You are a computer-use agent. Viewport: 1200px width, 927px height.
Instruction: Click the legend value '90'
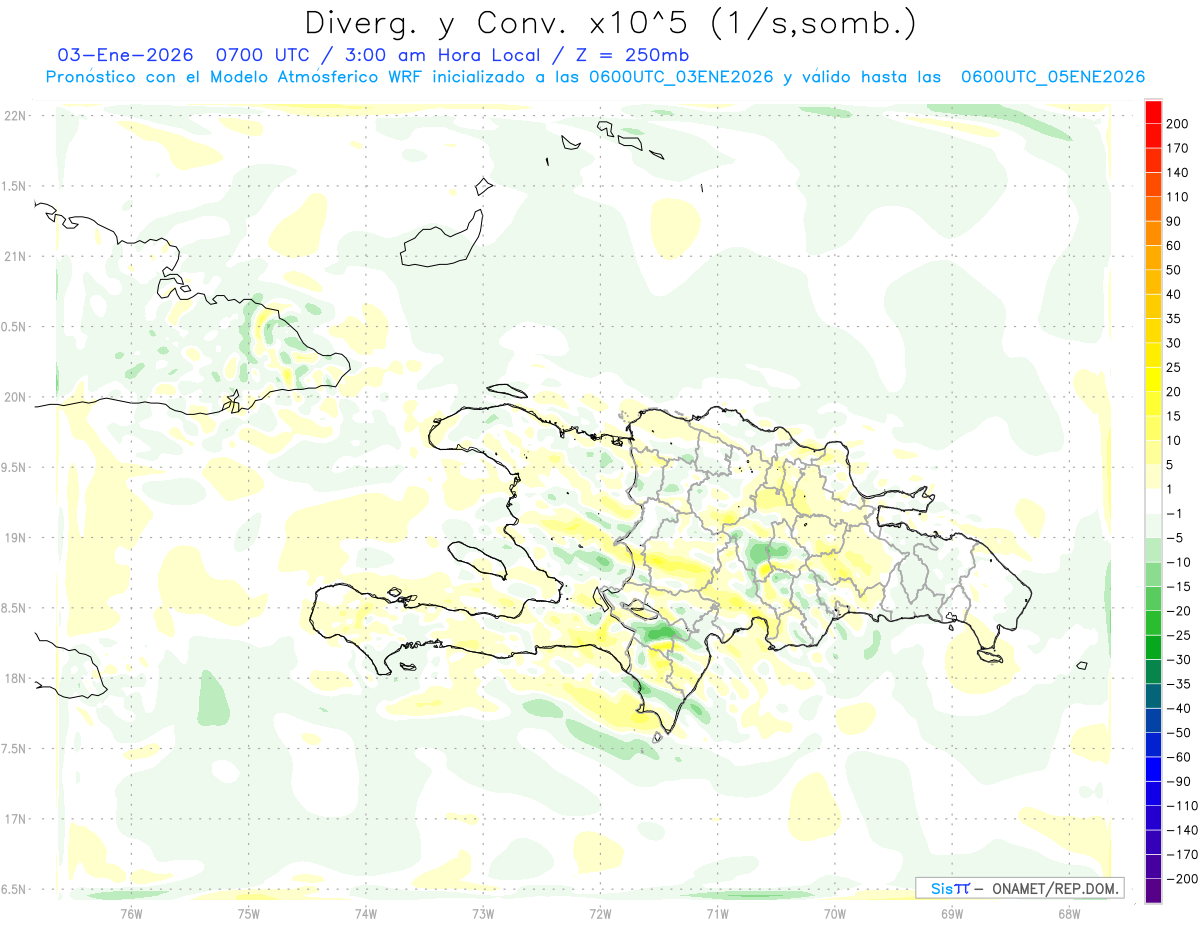[1174, 221]
